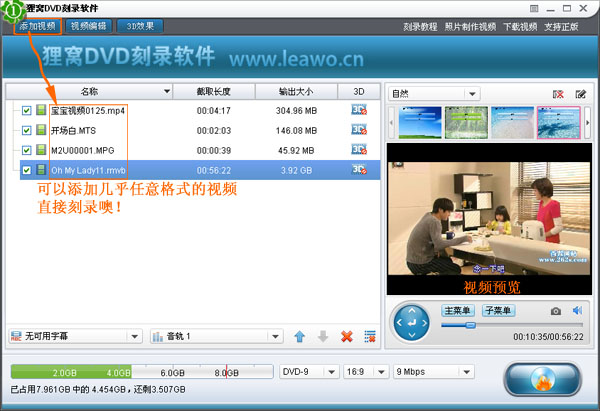Click the disable-menu icon beside template dropdown
This screenshot has width=600, height=411.
click(x=558, y=94)
